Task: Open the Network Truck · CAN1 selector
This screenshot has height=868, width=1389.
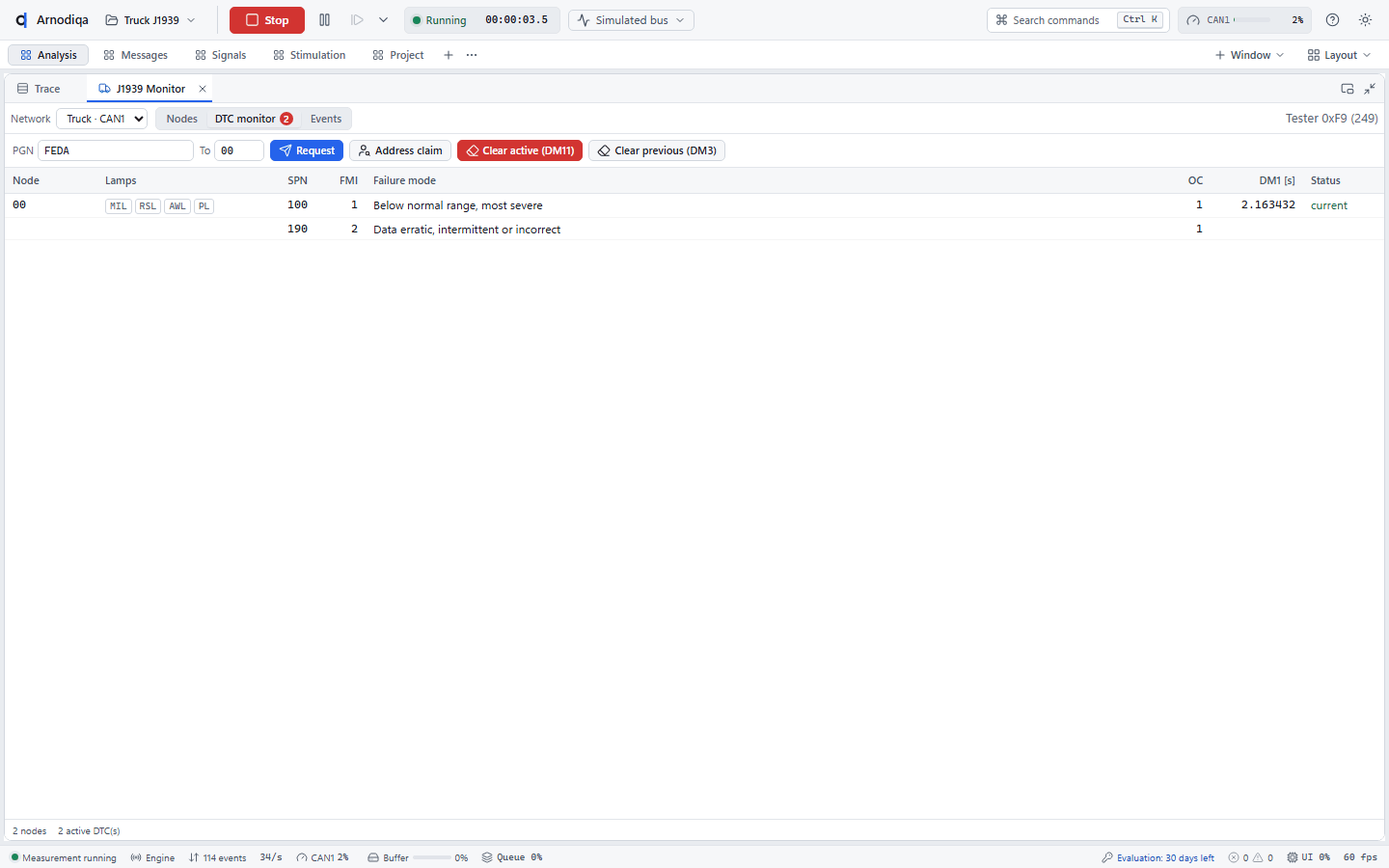Action: [101, 119]
